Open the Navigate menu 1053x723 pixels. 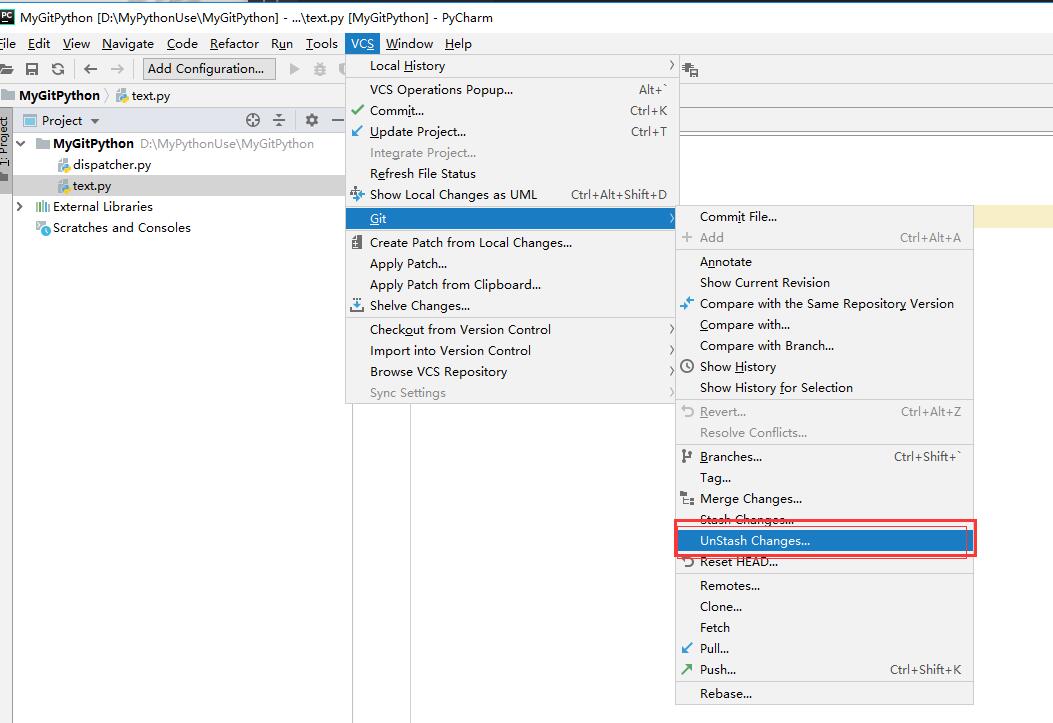[128, 44]
